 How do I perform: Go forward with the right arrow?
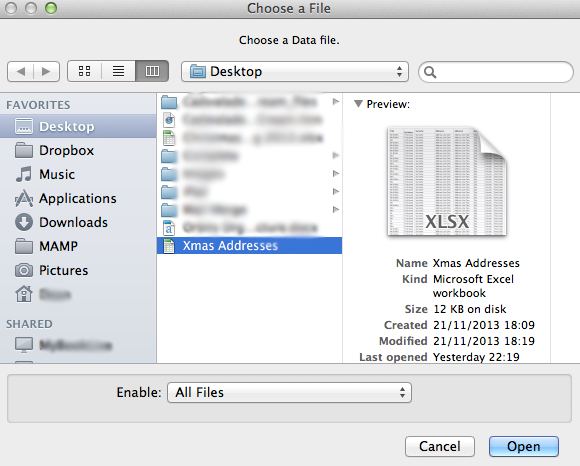46,71
